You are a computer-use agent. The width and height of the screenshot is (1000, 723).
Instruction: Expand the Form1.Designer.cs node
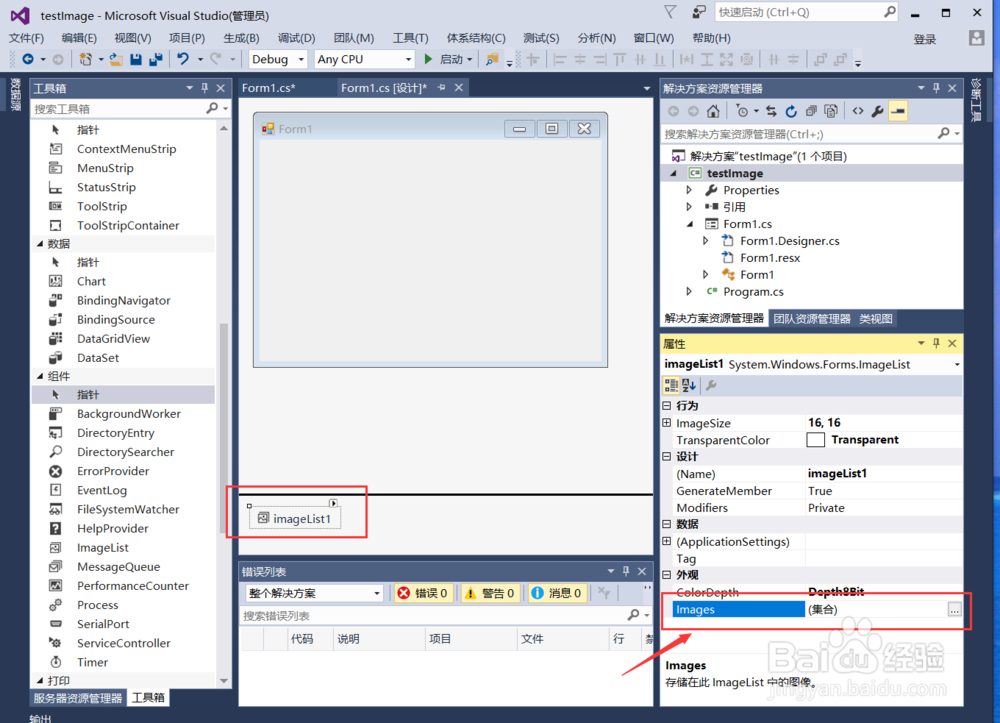[x=706, y=241]
